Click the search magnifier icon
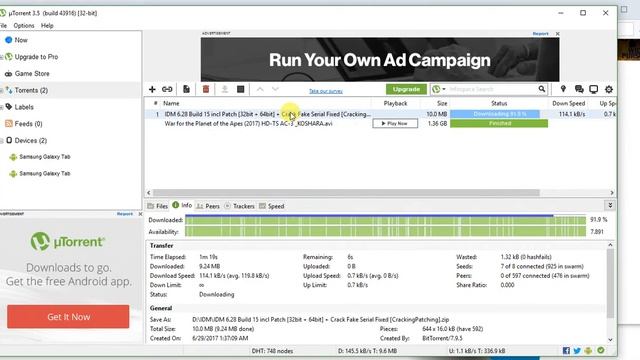The height and width of the screenshot is (360, 640). [x=542, y=89]
